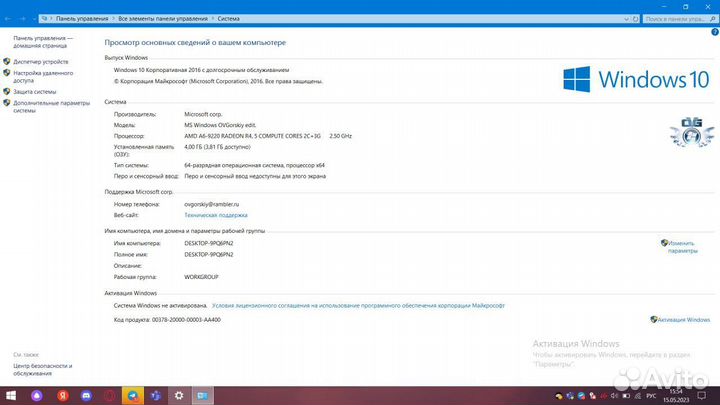
Task: Open recent locations dropdown arrow
Action: pyautogui.click(x=34, y=19)
